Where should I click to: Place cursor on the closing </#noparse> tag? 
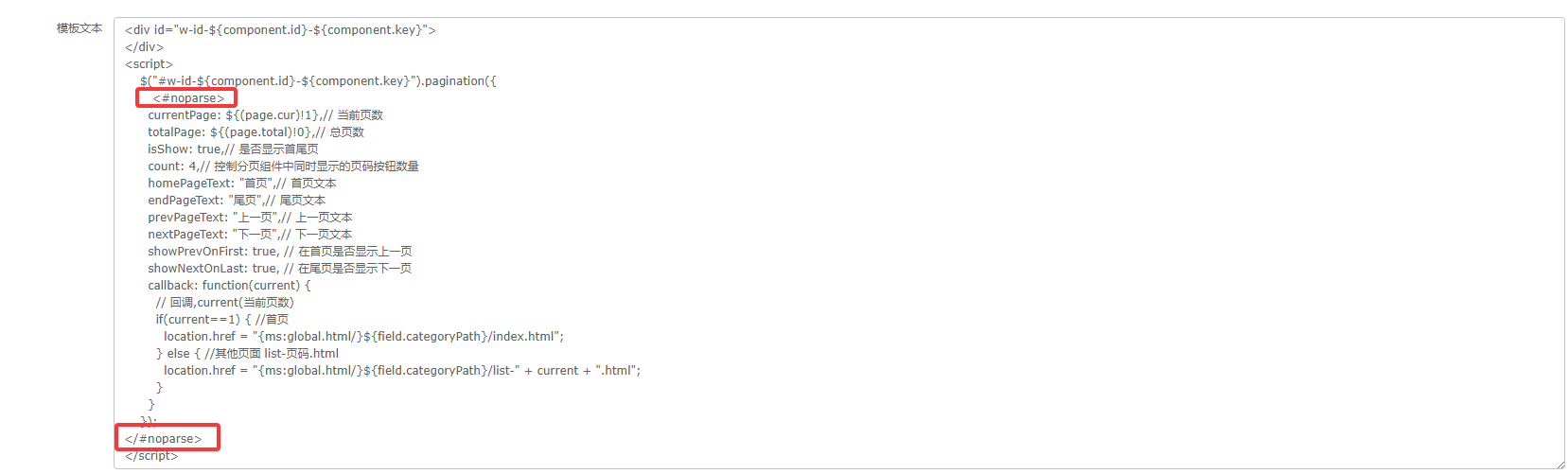coord(164,439)
